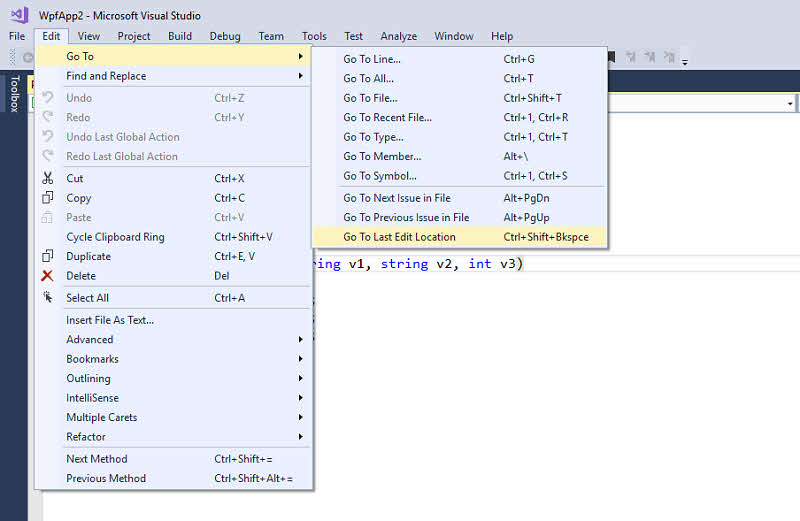This screenshot has width=800, height=521.
Task: Choose Go To Recent File...
Action: click(x=460, y=117)
